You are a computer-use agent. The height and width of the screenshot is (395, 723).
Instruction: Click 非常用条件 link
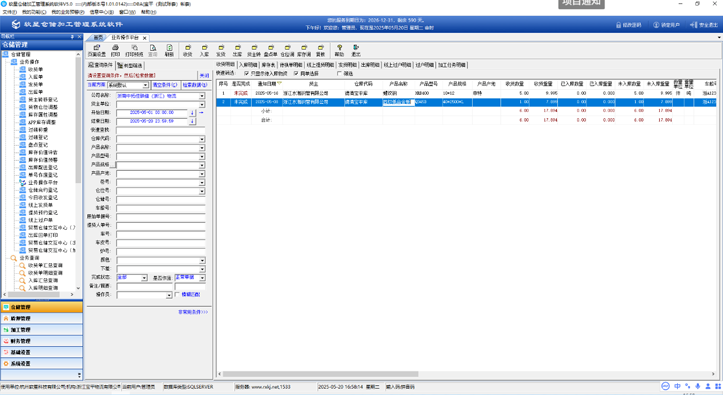point(193,312)
